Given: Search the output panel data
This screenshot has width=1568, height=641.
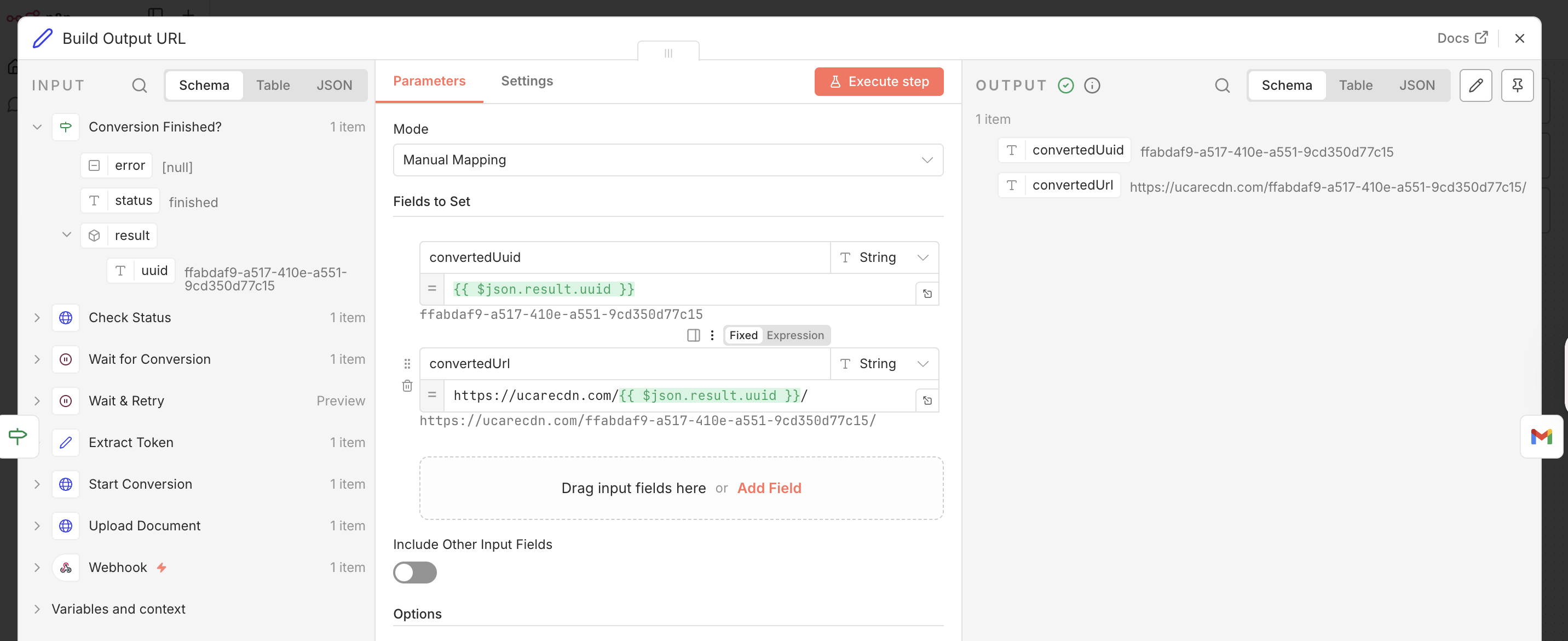Looking at the screenshot, I should tap(1221, 85).
